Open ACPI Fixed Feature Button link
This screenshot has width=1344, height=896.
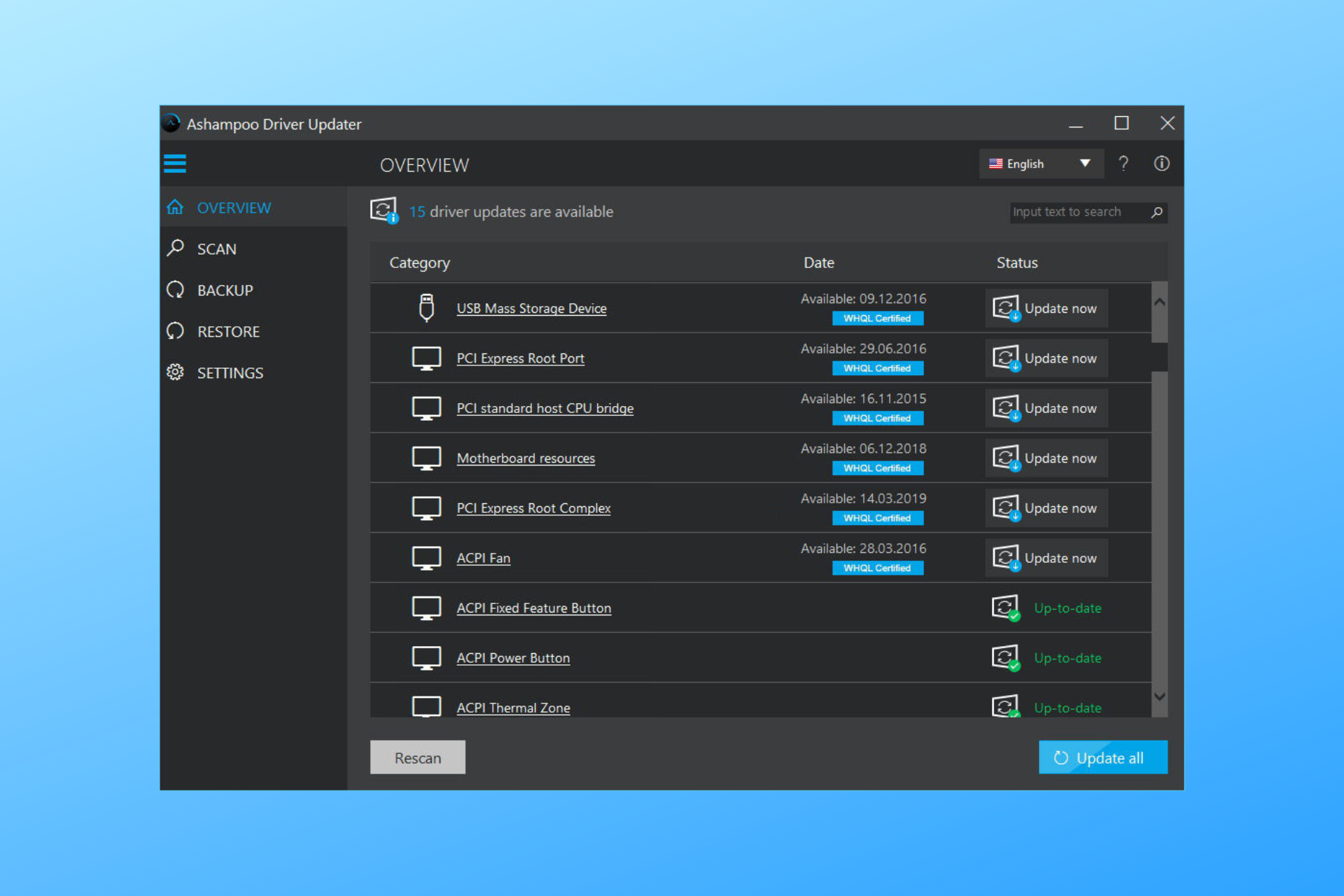(x=534, y=608)
